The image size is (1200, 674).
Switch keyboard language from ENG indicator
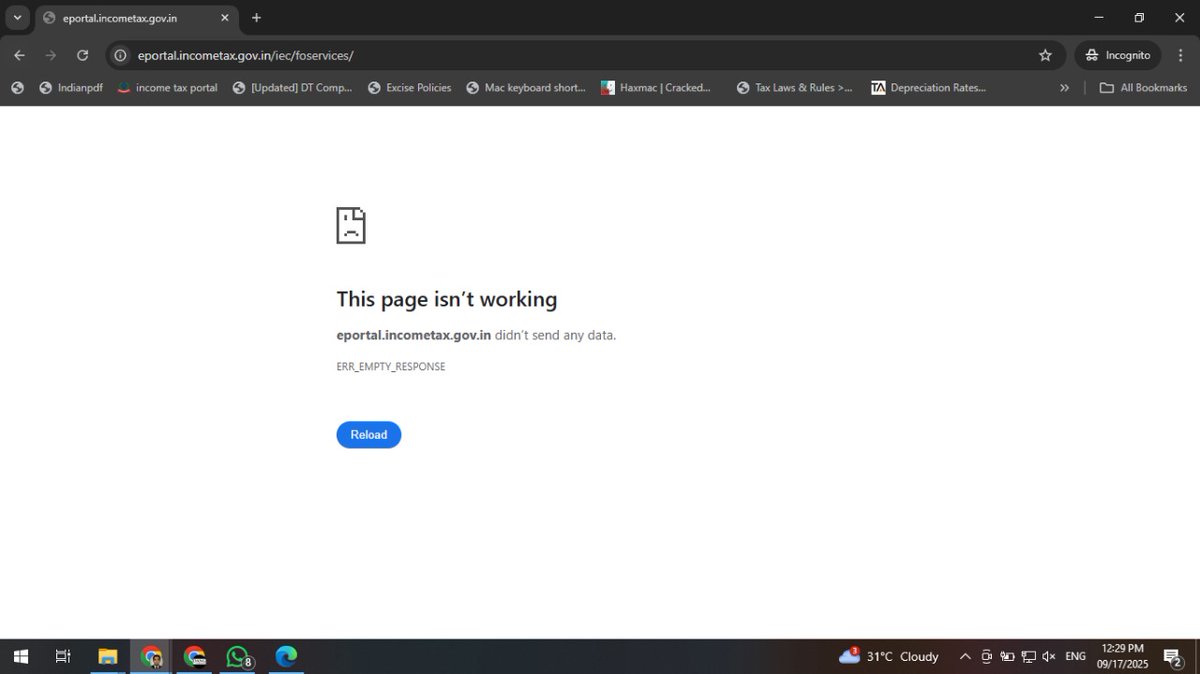point(1075,656)
